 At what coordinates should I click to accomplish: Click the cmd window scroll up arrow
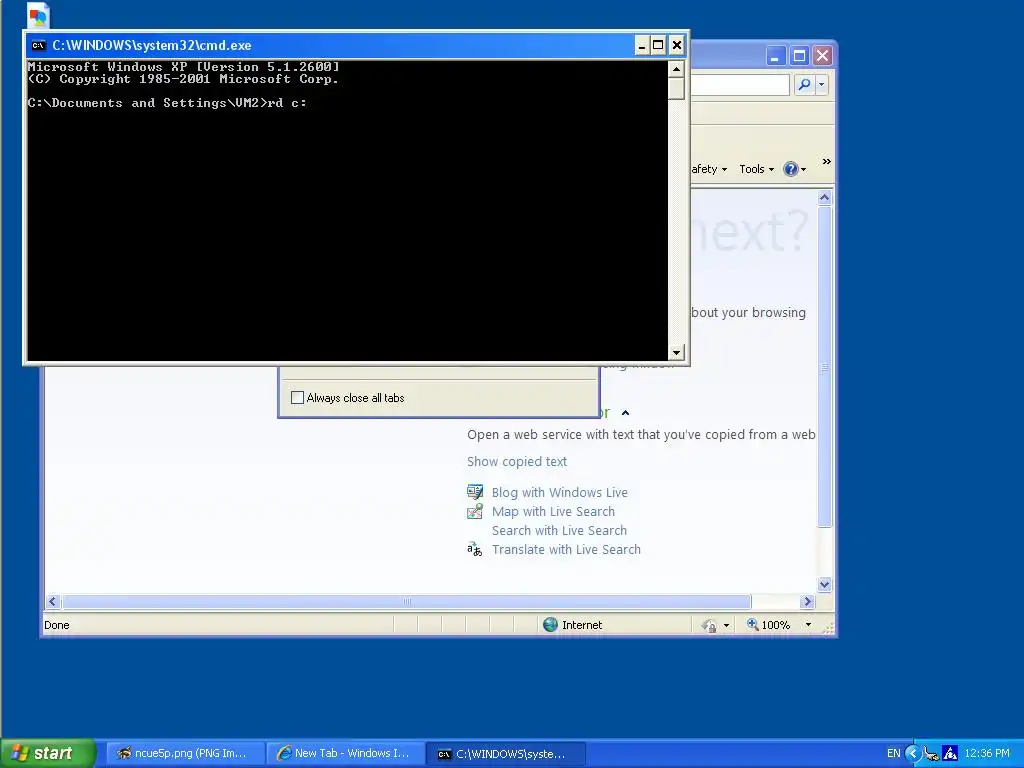676,69
